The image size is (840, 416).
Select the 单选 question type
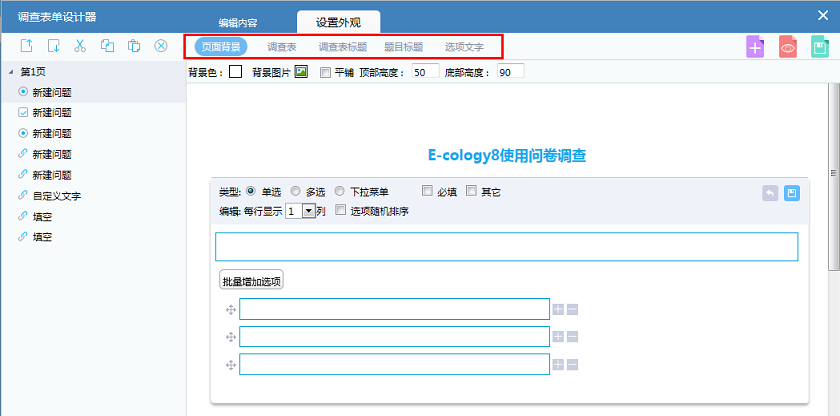pyautogui.click(x=251, y=191)
